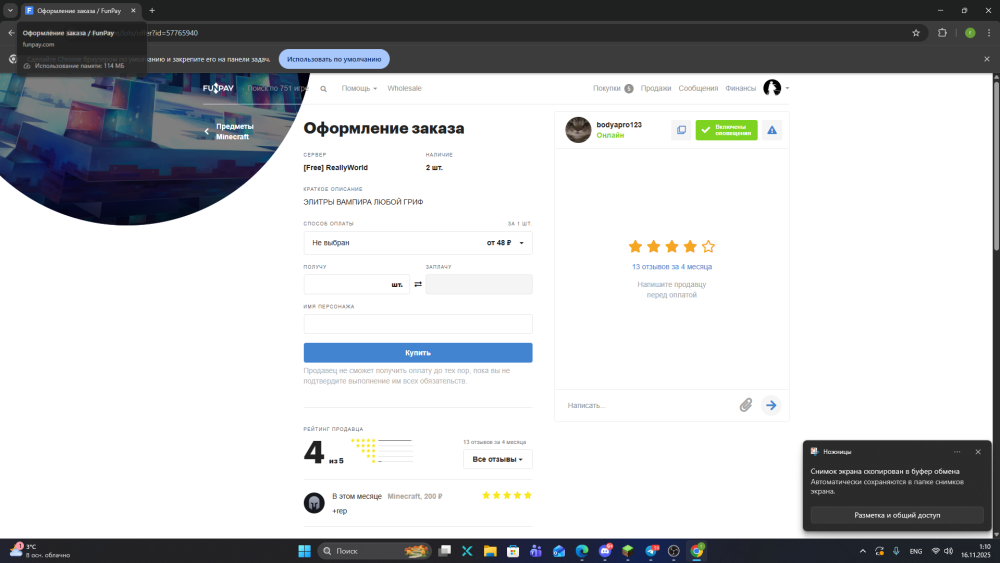Open the Финансы section

pos(740,88)
